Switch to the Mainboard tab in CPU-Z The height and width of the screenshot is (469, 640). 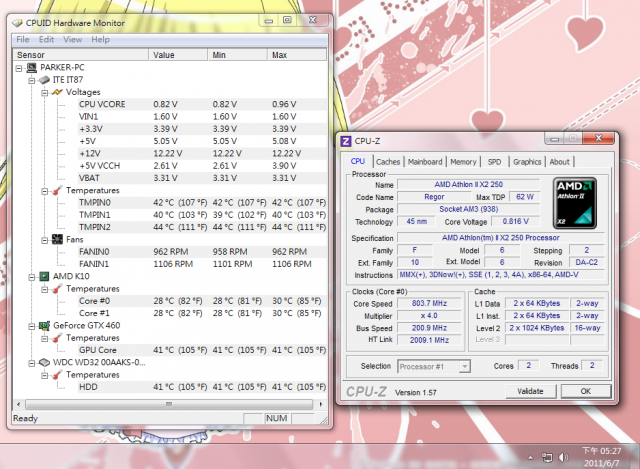coord(425,162)
